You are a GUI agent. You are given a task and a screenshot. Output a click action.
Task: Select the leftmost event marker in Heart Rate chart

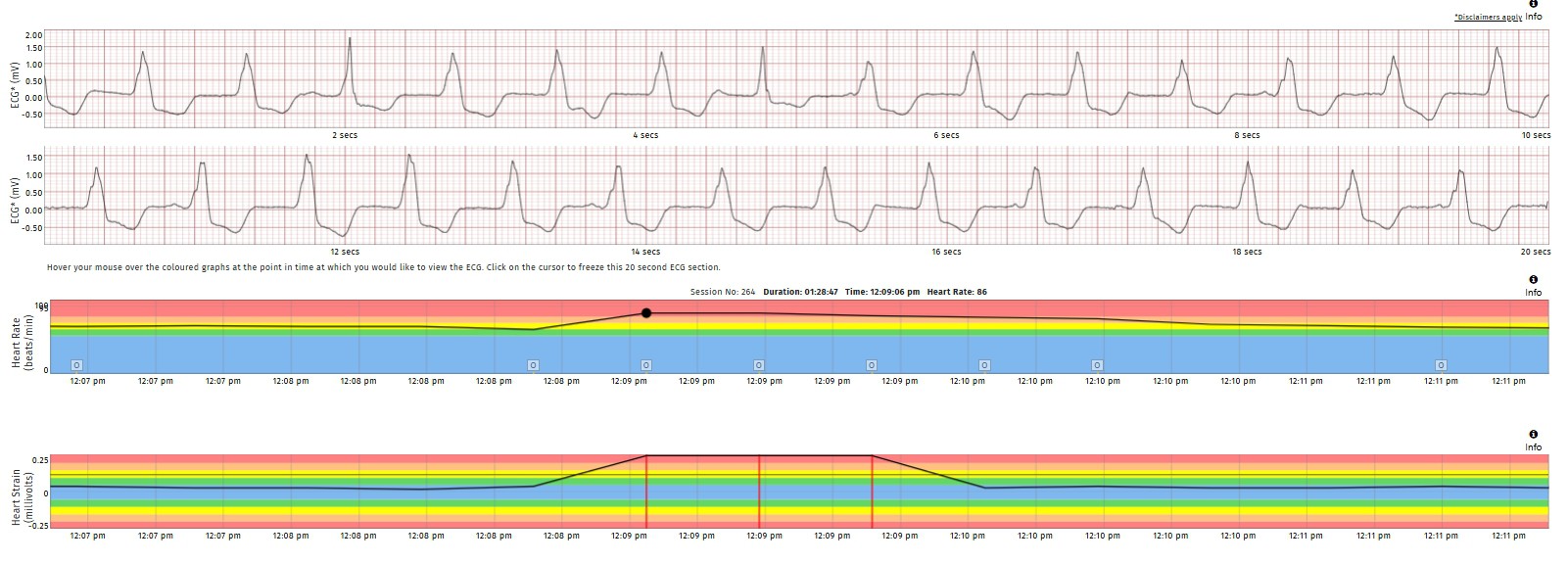pyautogui.click(x=77, y=365)
